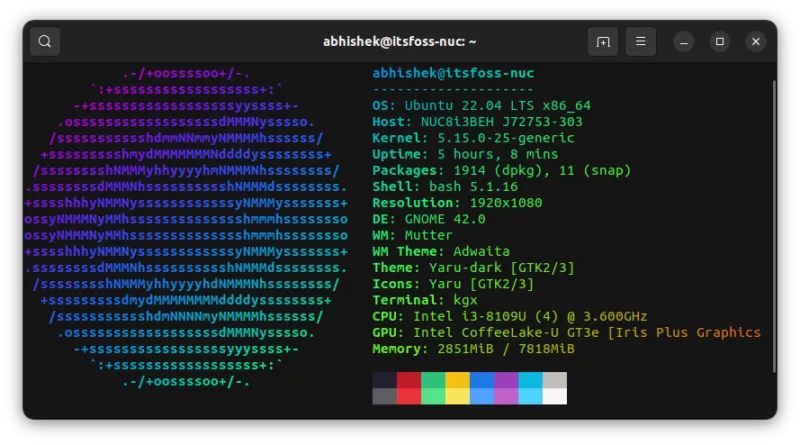Viewport: 800px width, 445px height.
Task: Click the Uptime: 5 hours, 8 mins line
Action: coord(465,154)
